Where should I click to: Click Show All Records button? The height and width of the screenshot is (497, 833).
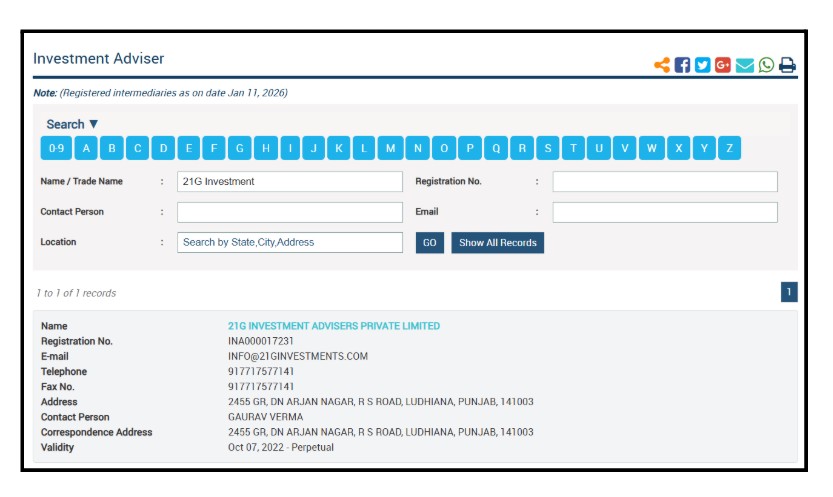(x=498, y=243)
